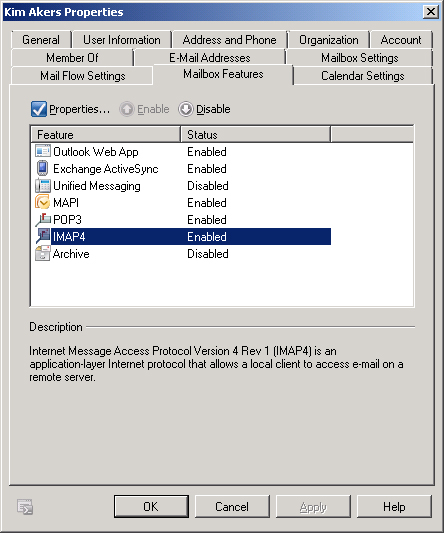Open Help for this dialog
444x533 pixels.
[394, 506]
